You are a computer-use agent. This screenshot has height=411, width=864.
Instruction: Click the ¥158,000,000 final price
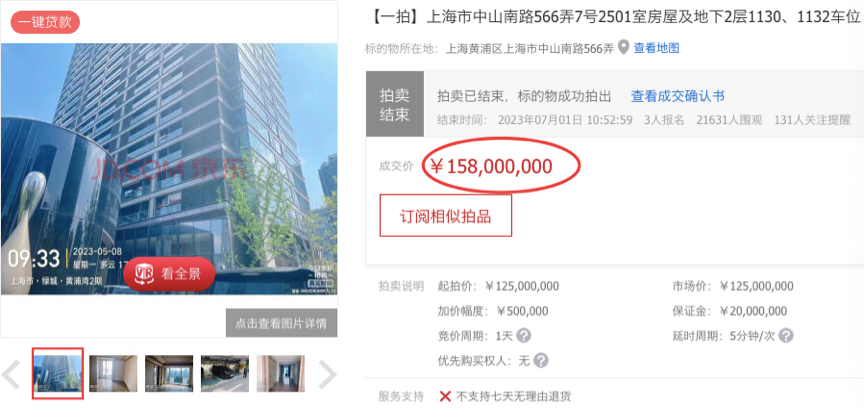pyautogui.click(x=492, y=166)
